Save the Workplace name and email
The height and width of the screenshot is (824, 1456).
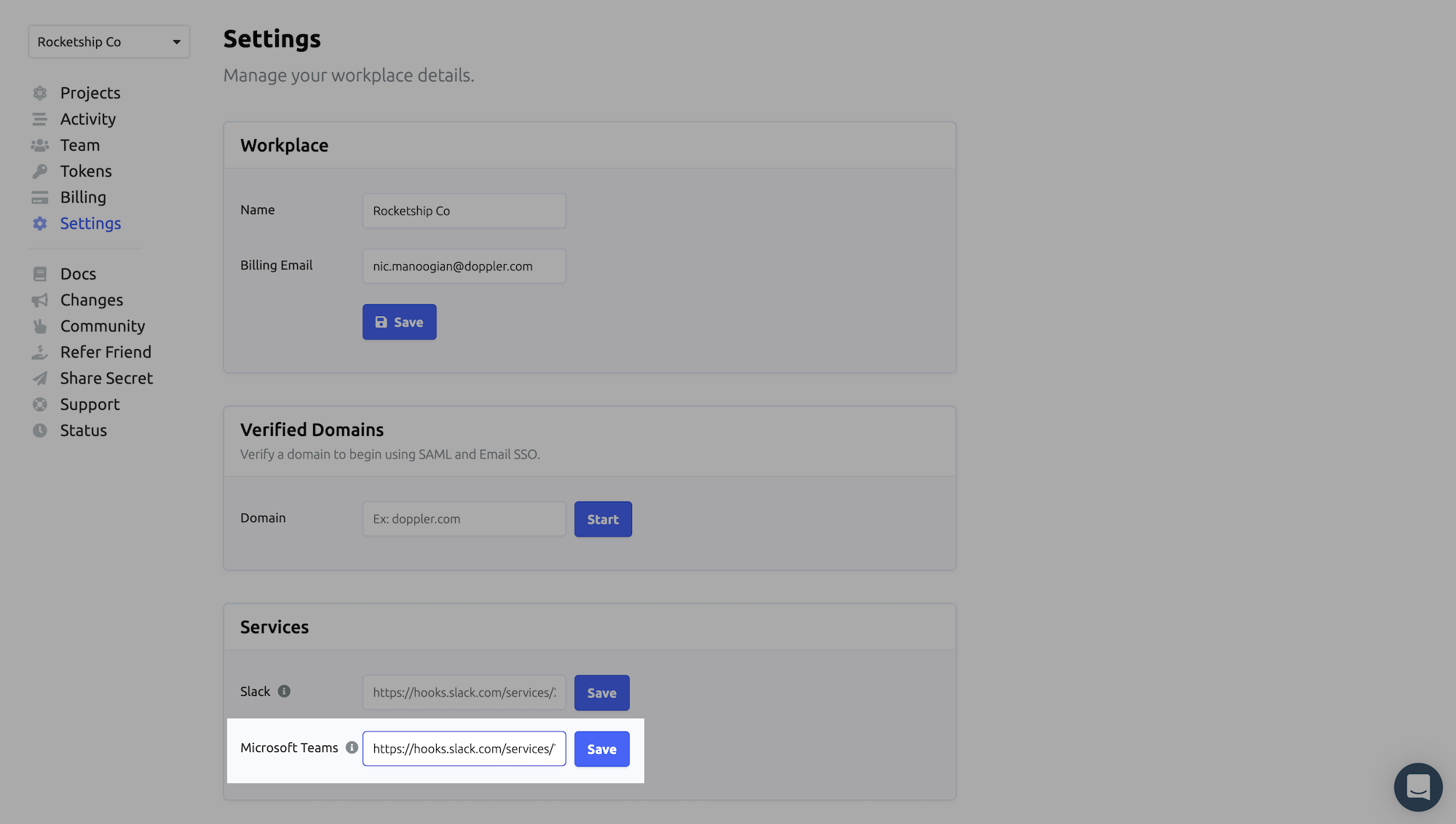click(x=399, y=322)
